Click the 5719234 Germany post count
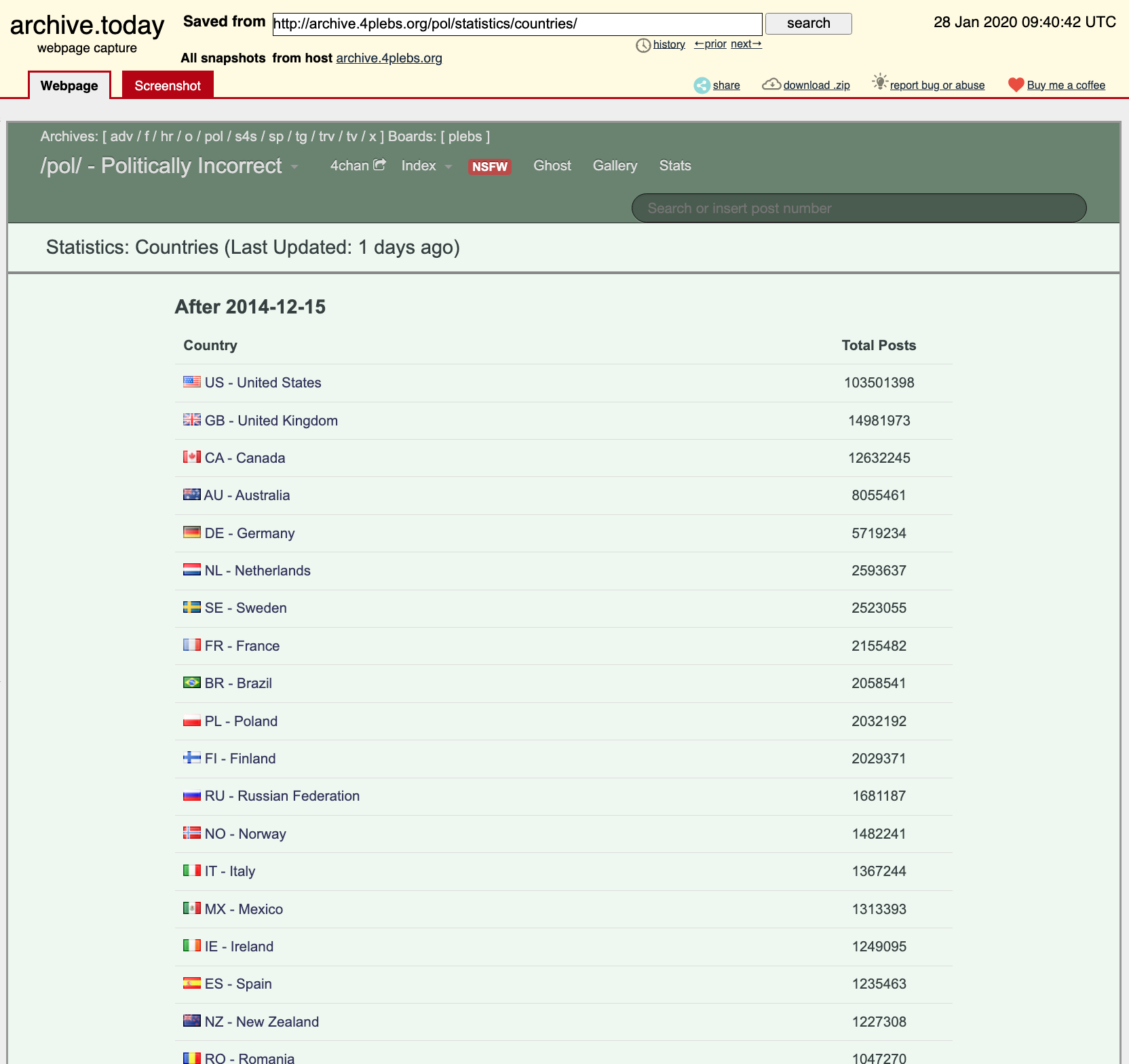Screen dimensions: 1129x1064 [x=879, y=533]
